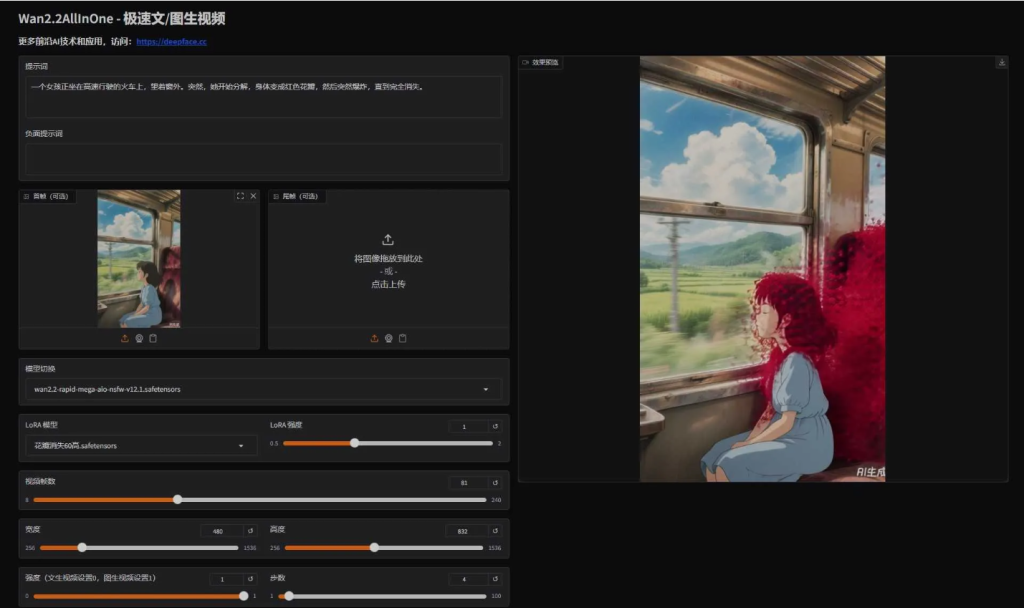
Task: Click into the negative prompt text box
Action: tap(263, 159)
